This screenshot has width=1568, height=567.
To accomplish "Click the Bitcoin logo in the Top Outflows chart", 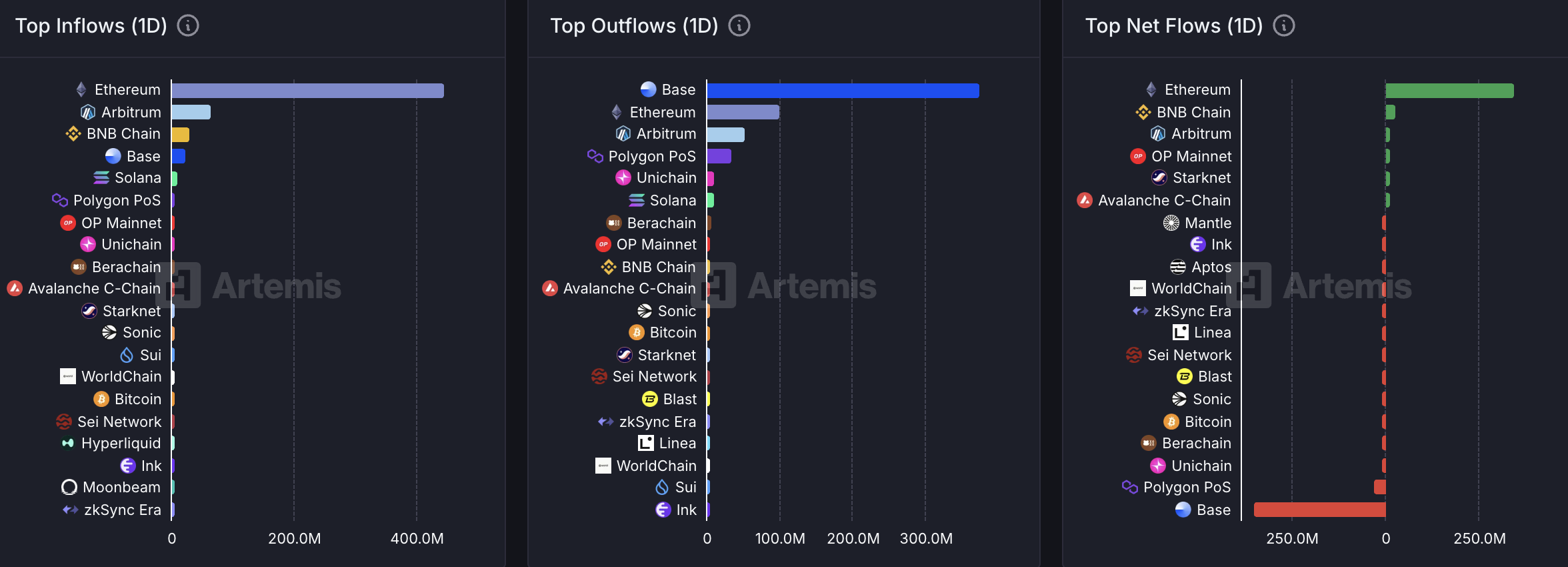I will tap(637, 332).
